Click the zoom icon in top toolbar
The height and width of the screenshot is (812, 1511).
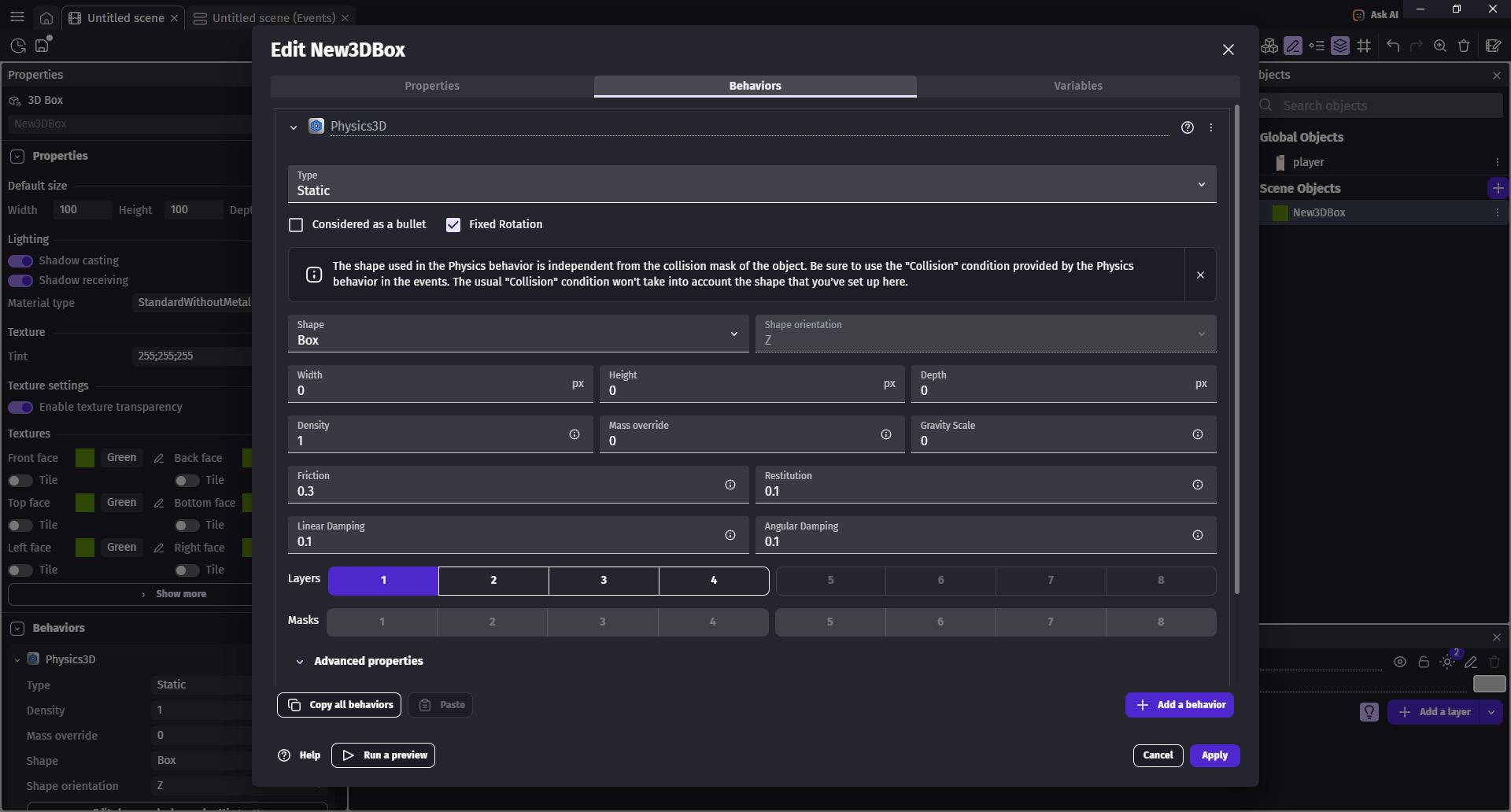tap(1439, 46)
